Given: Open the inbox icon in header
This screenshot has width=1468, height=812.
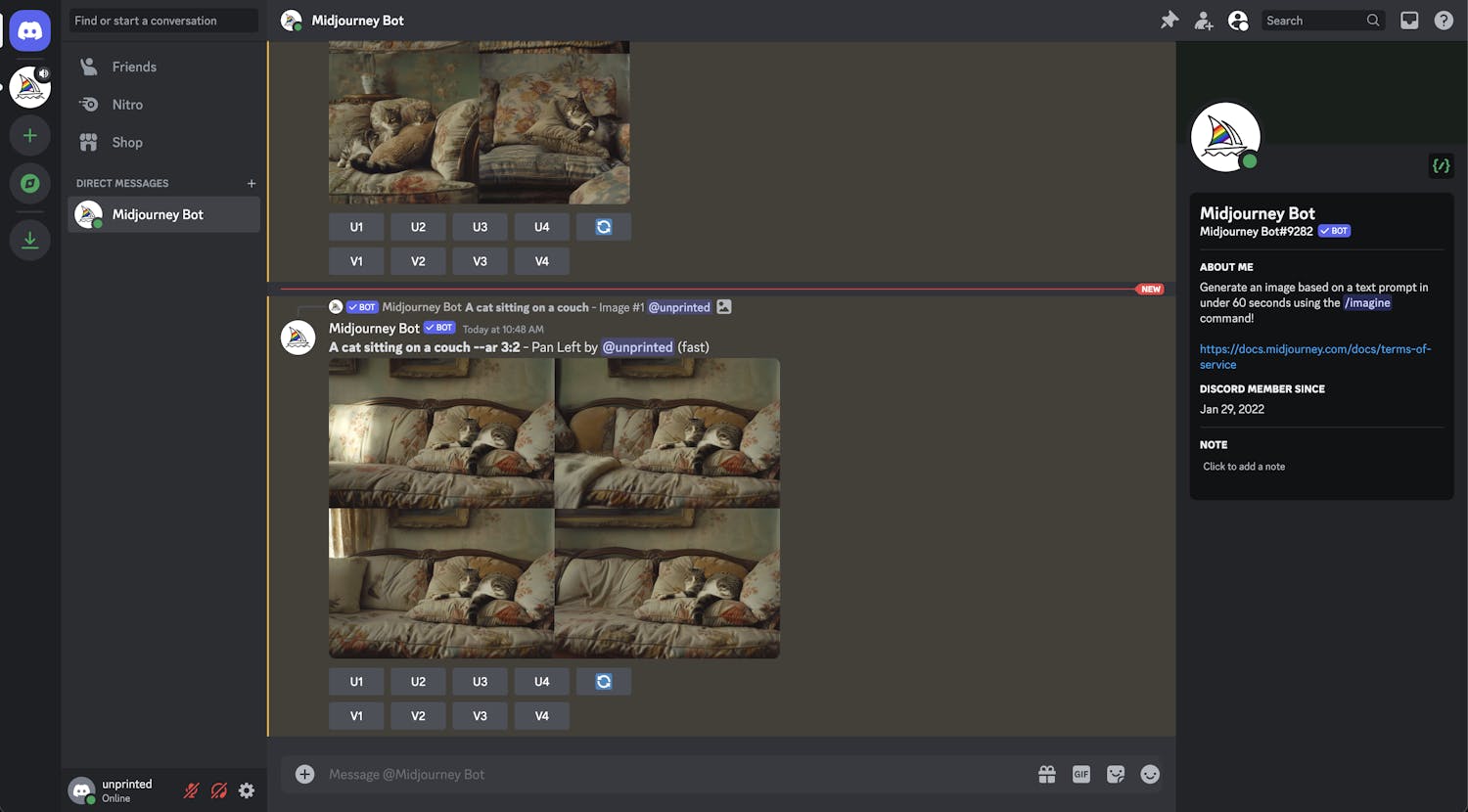Looking at the screenshot, I should [x=1409, y=21].
